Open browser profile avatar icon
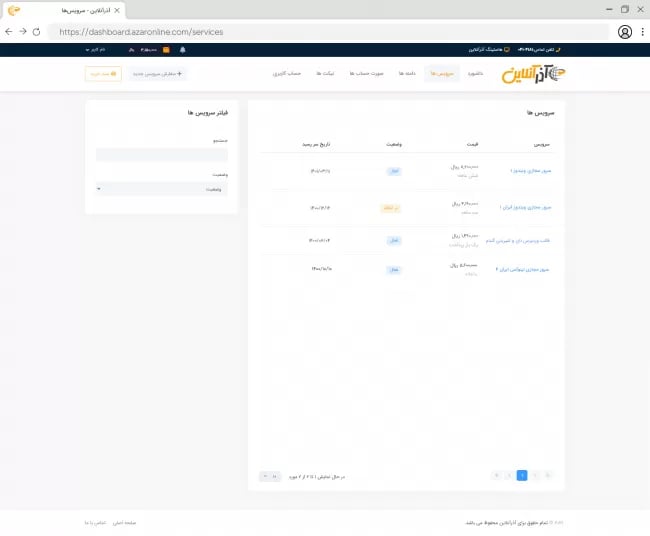The height and width of the screenshot is (536, 650). (x=625, y=32)
